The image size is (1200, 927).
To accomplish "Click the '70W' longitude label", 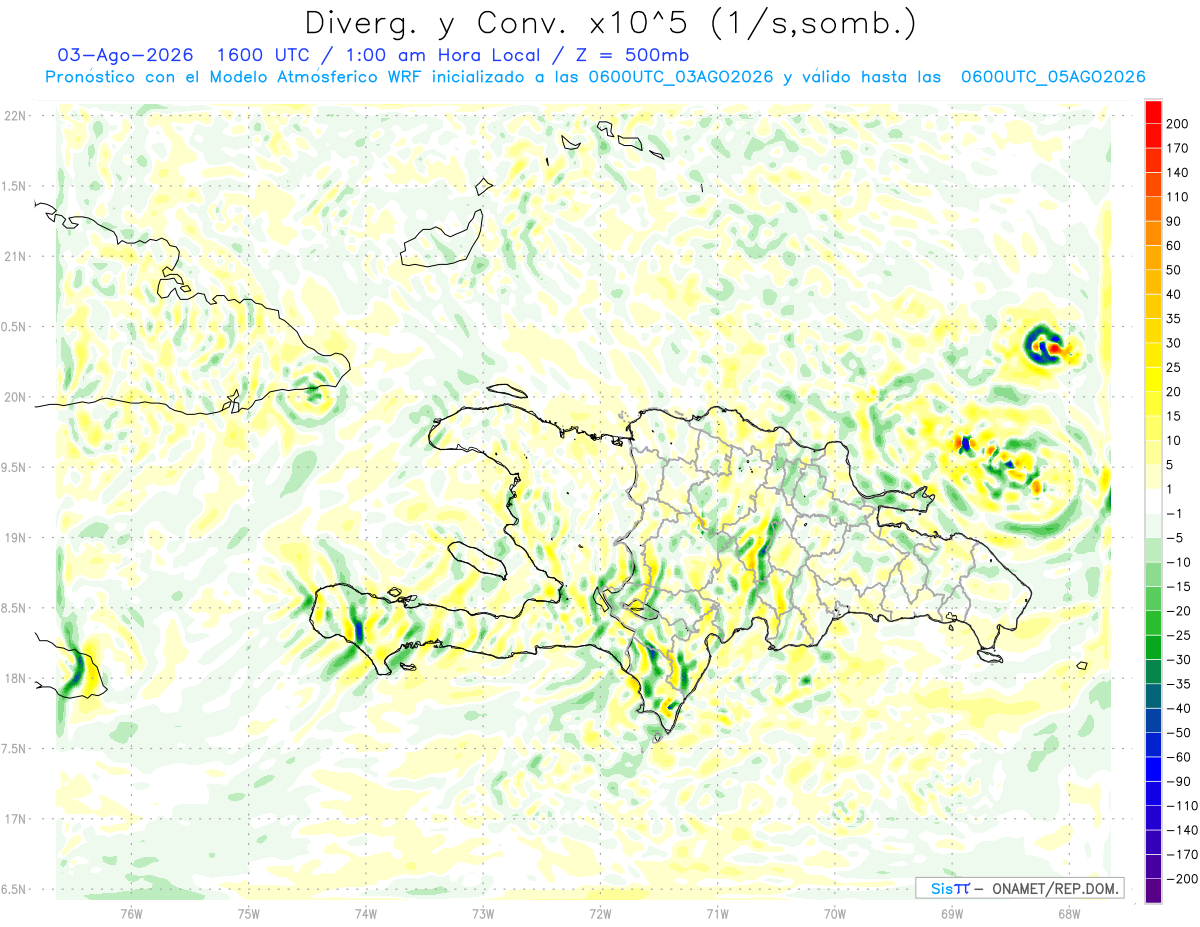I will tap(835, 914).
